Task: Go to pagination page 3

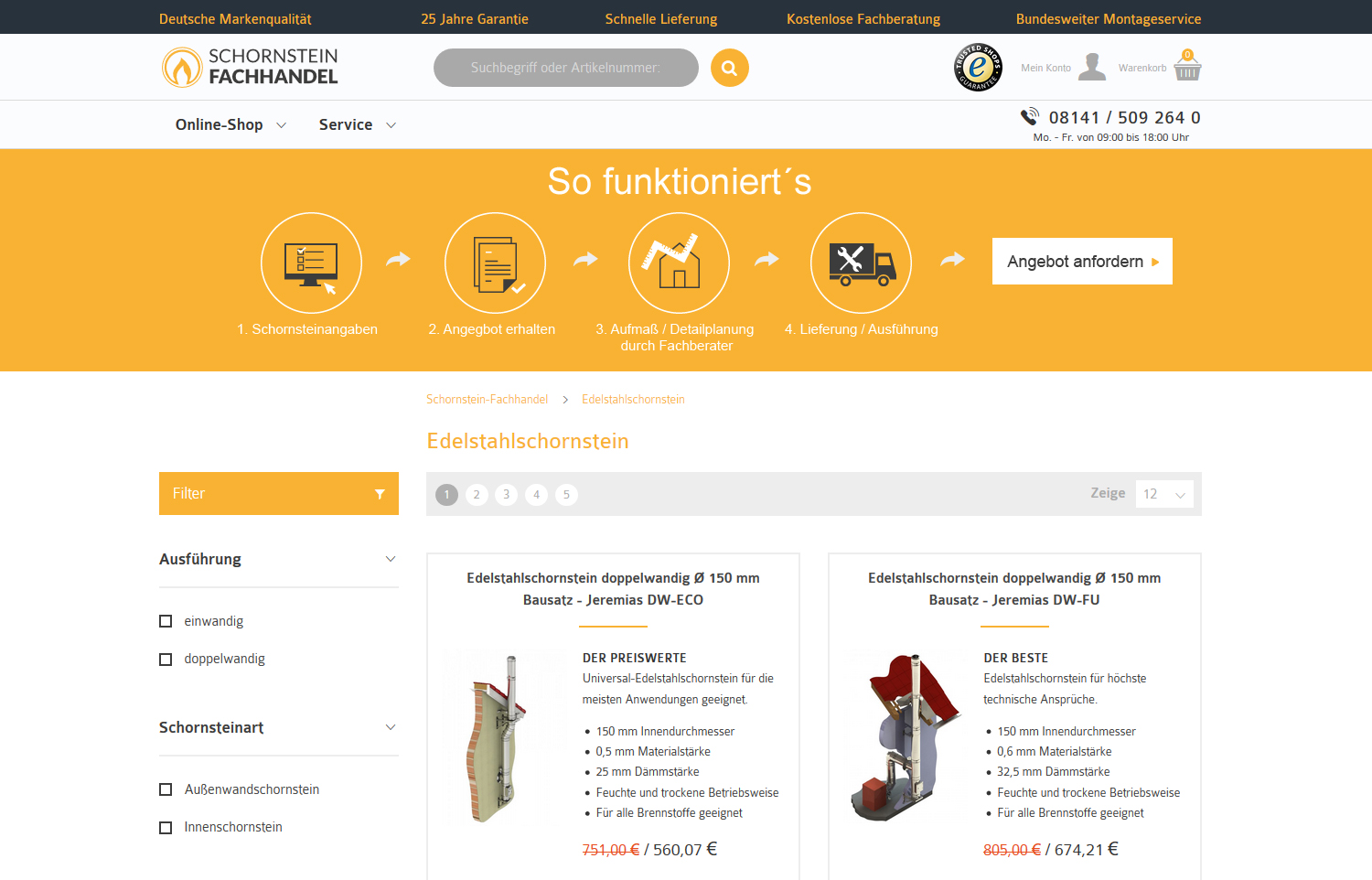Action: tap(506, 494)
